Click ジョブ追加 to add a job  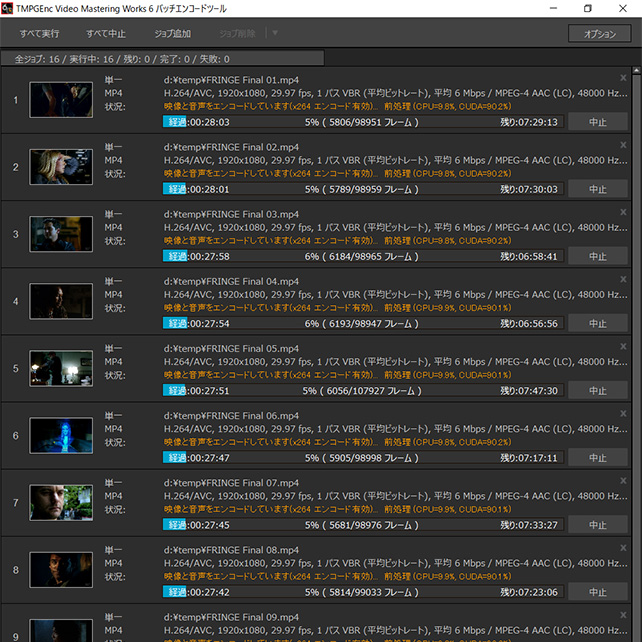pos(172,34)
